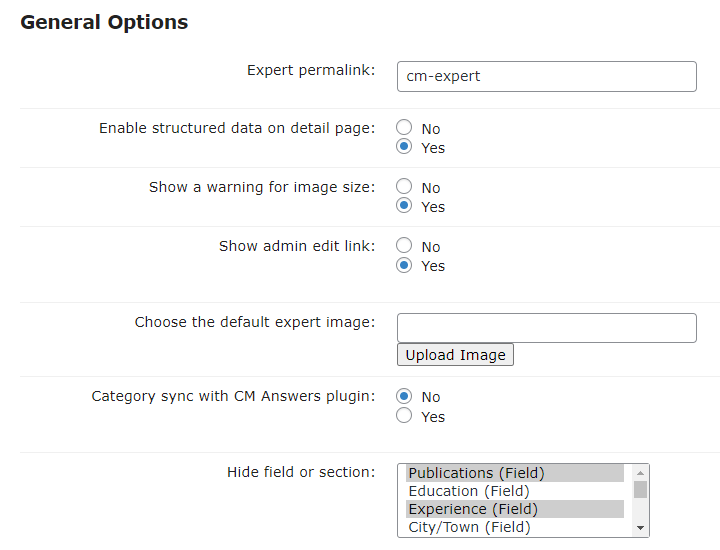Click the listbox scroll up arrow
This screenshot has height=550, width=720.
[x=640, y=472]
